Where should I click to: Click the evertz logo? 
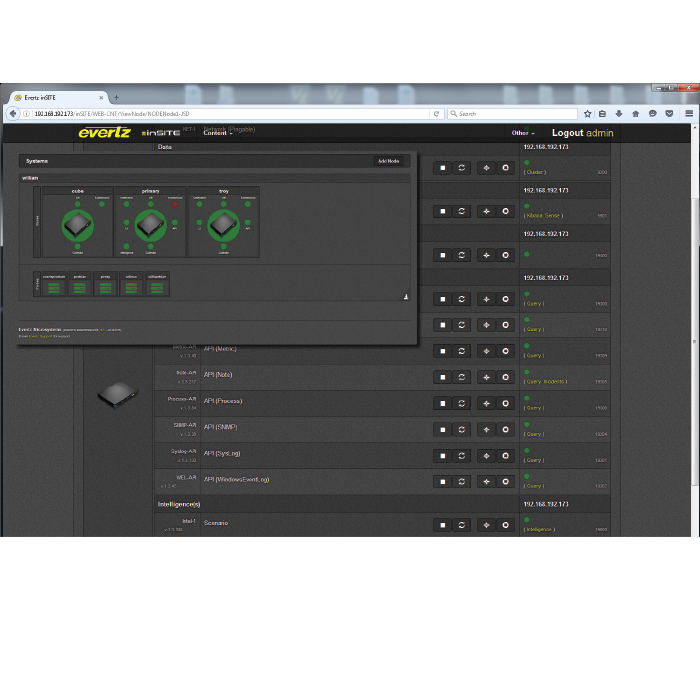pyautogui.click(x=104, y=133)
